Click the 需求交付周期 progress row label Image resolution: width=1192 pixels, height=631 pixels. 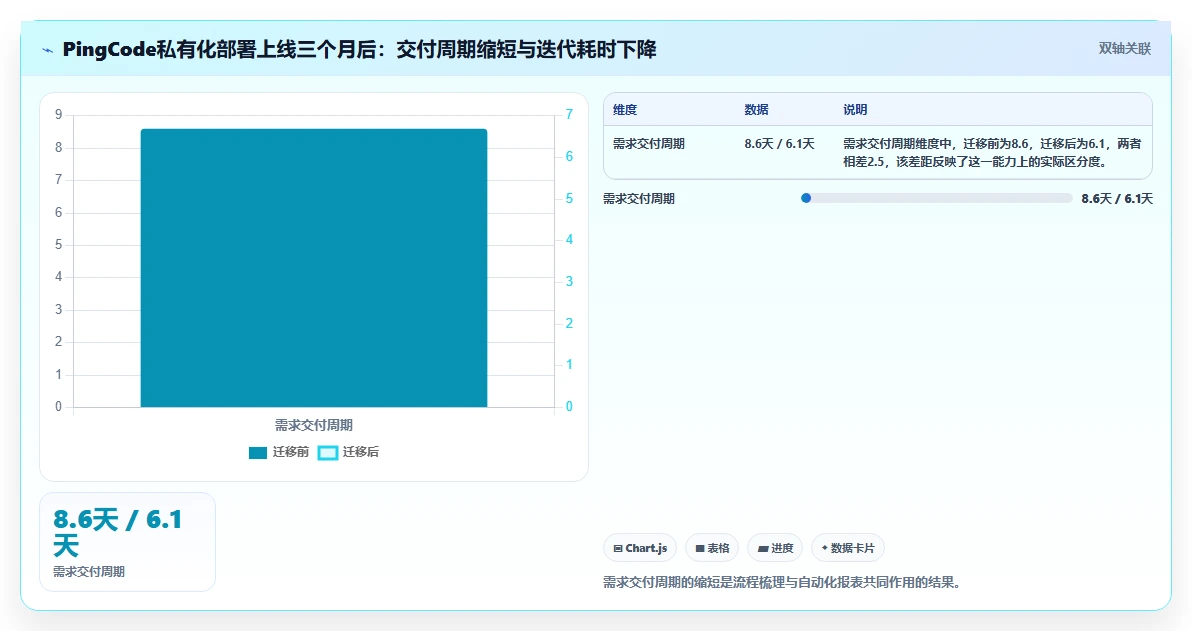pyautogui.click(x=639, y=198)
